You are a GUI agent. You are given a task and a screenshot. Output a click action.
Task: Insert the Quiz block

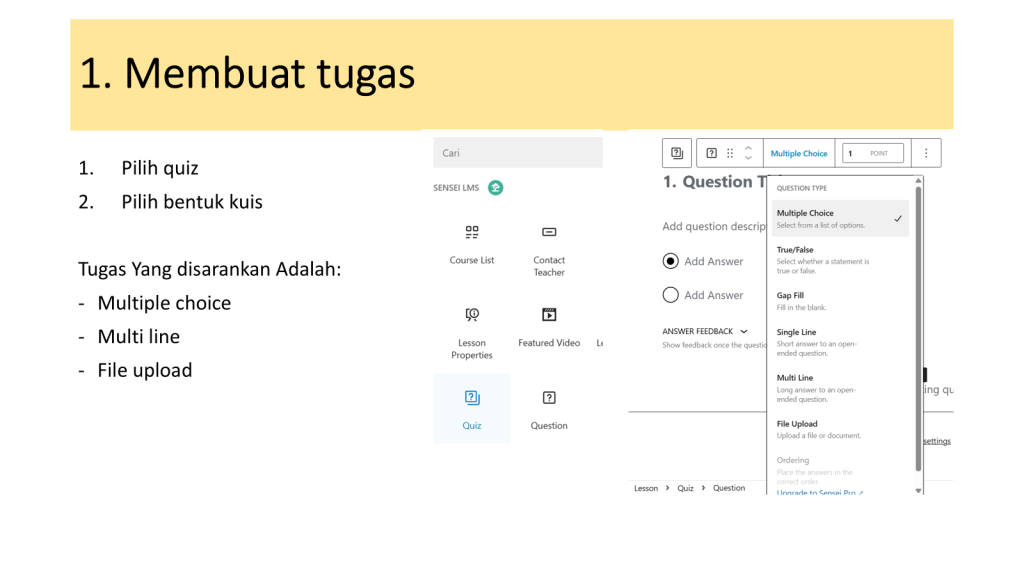[x=472, y=408]
